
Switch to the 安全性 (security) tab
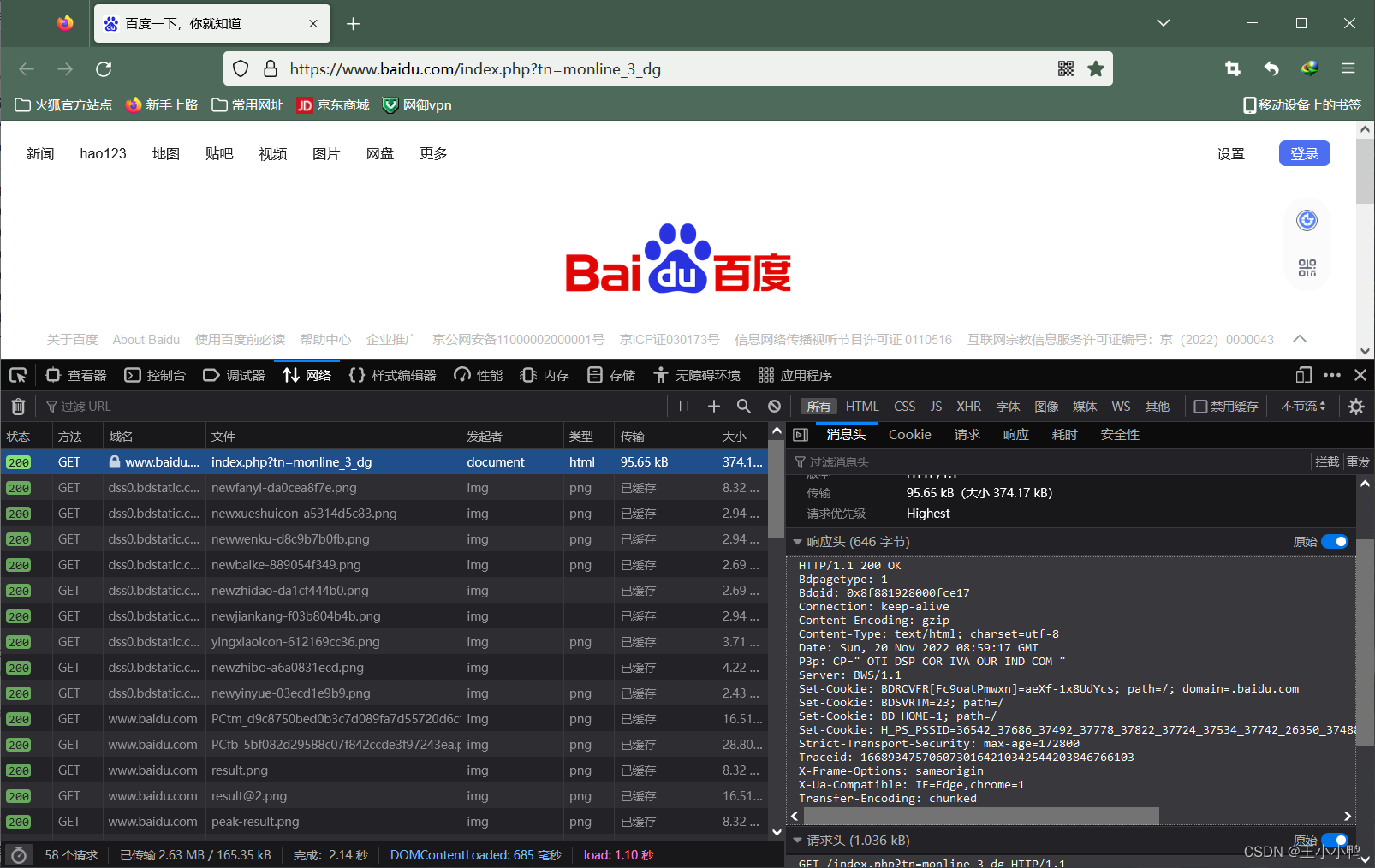(x=1120, y=435)
